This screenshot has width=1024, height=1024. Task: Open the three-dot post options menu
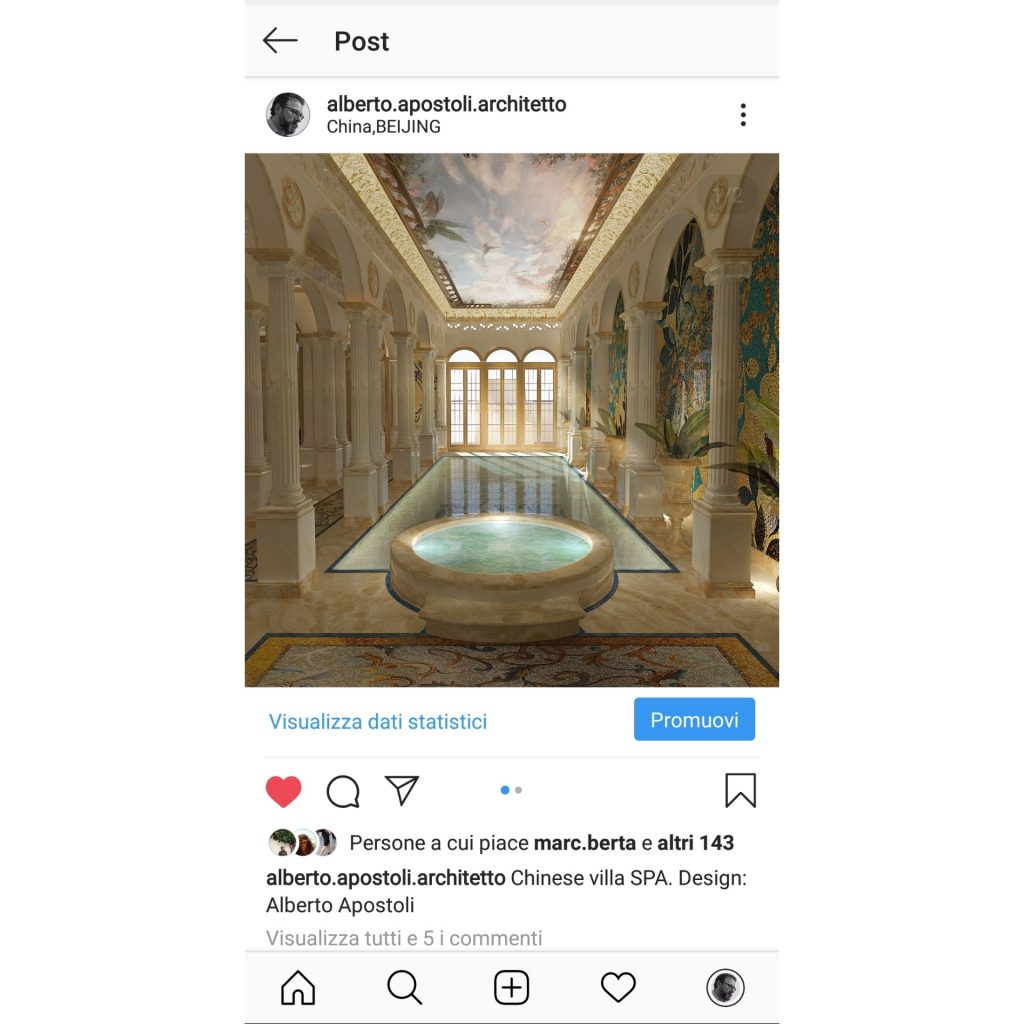tap(743, 114)
